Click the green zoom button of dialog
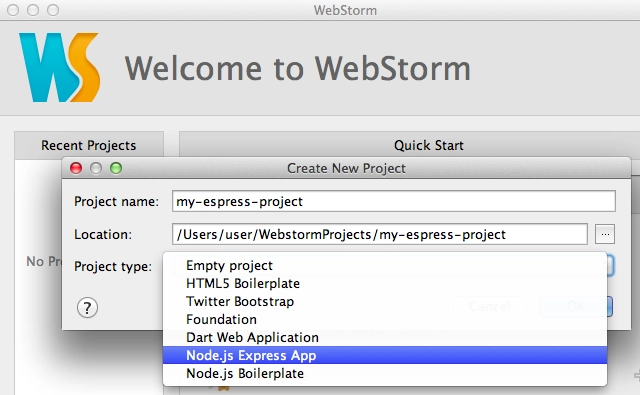This screenshot has width=640, height=395. point(116,168)
